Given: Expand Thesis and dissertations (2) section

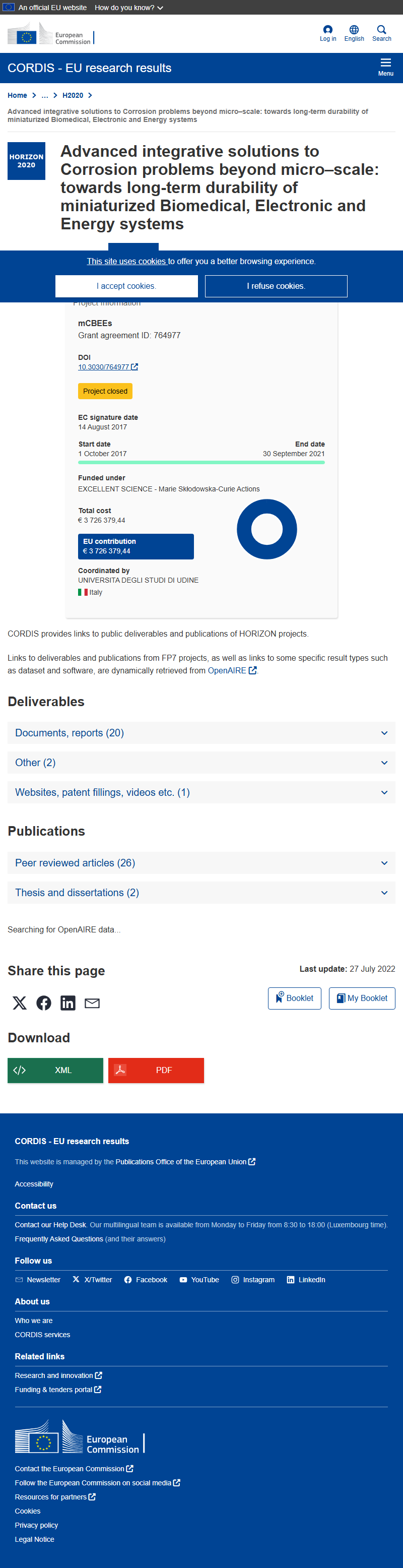Looking at the screenshot, I should click(x=201, y=893).
